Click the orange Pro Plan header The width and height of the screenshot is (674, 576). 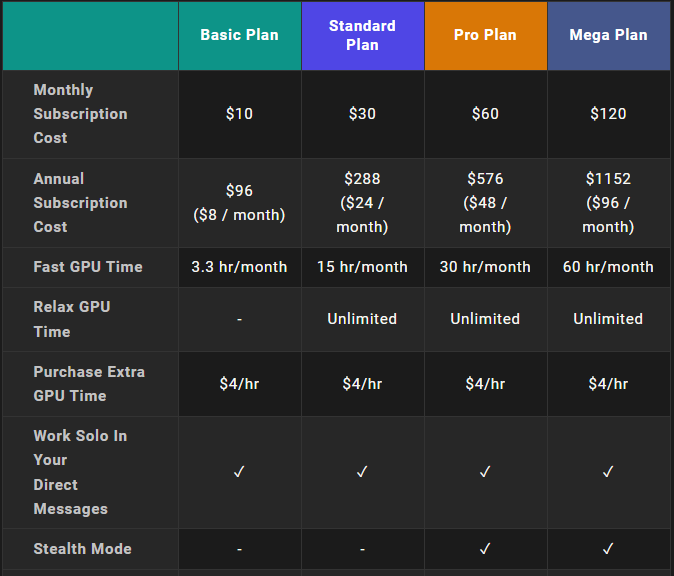[x=485, y=35]
